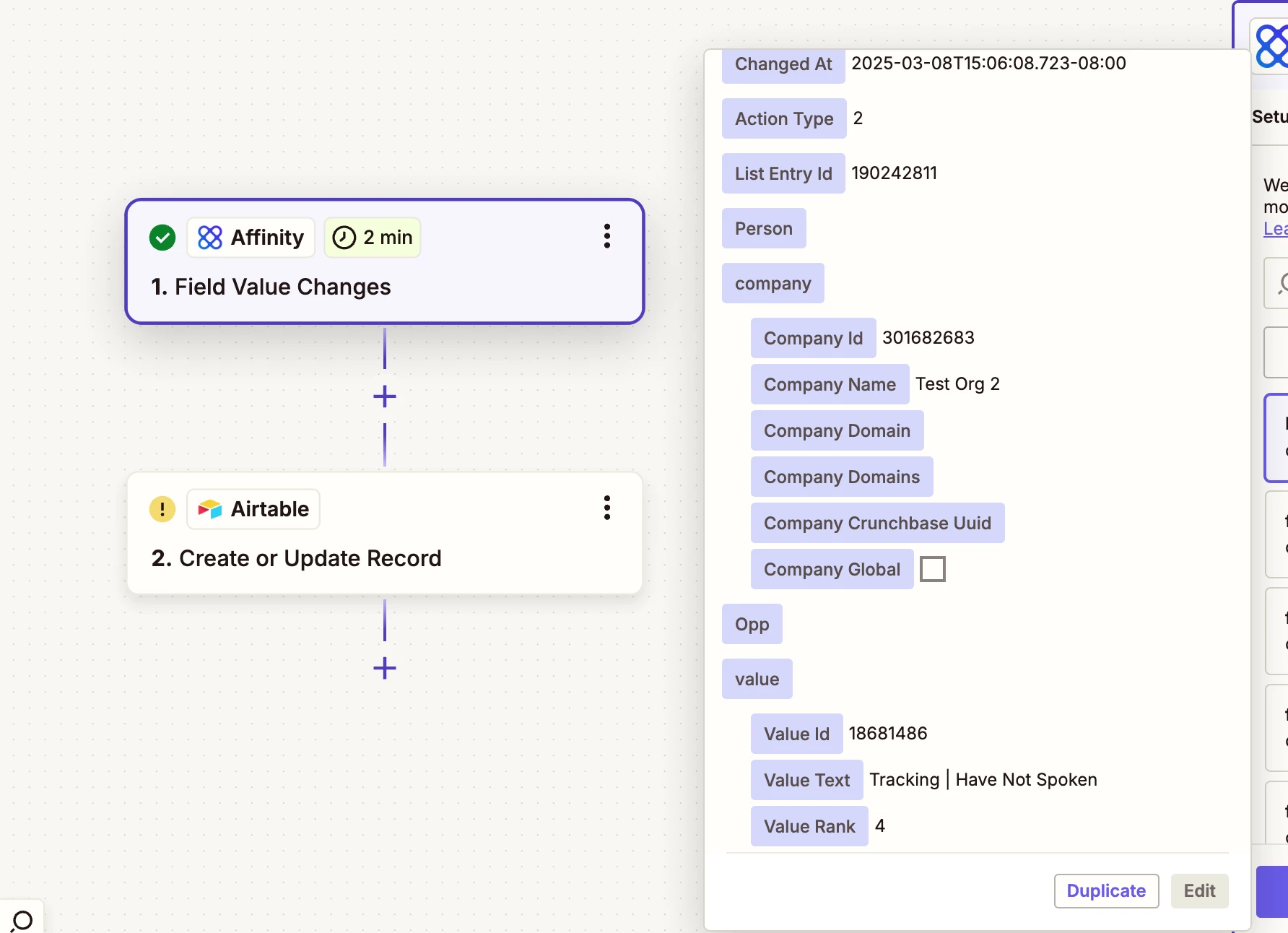This screenshot has height=933, width=1288.
Task: Click the Value Id number 18681486
Action: tap(888, 733)
